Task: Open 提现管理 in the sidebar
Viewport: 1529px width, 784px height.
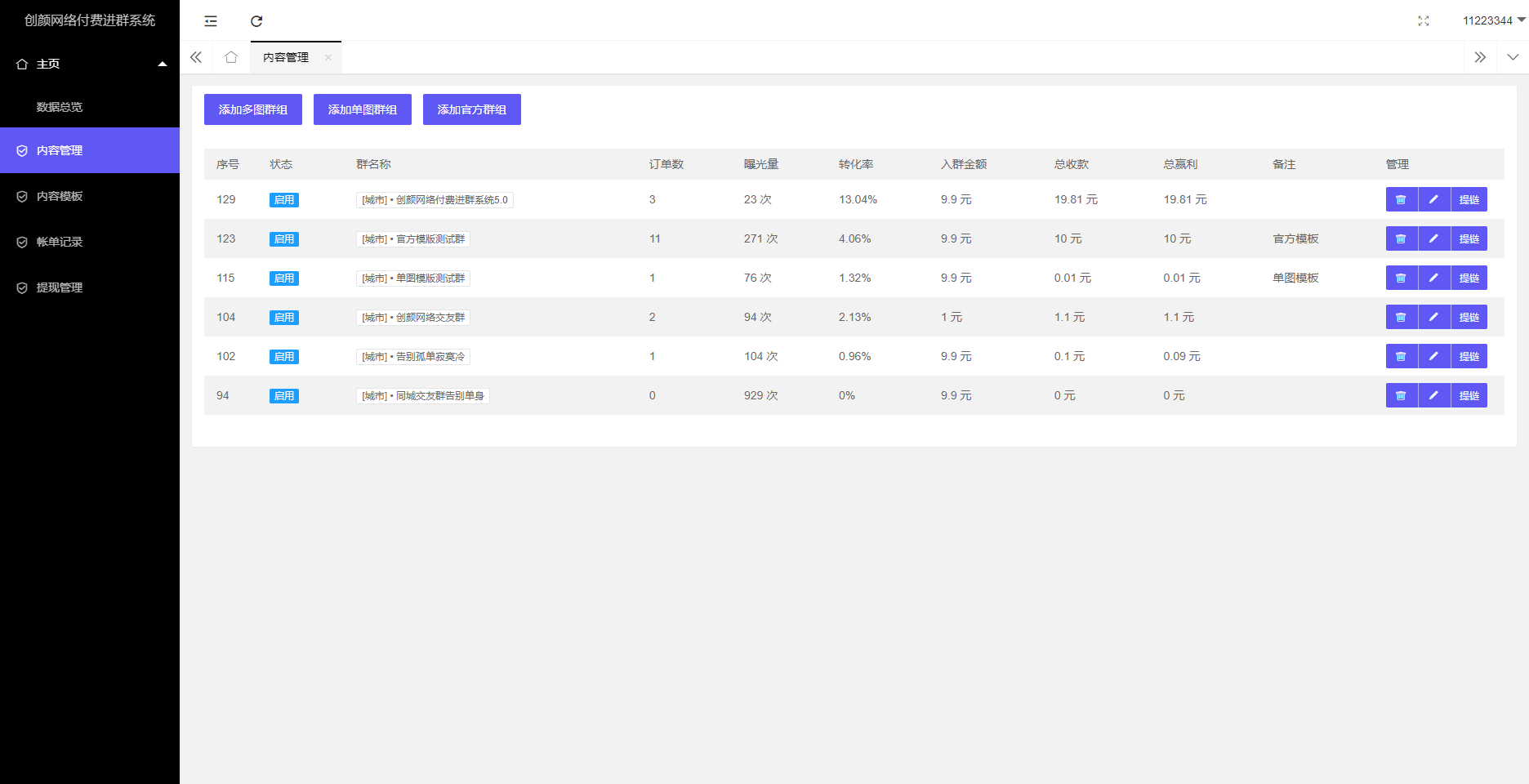Action: (x=60, y=287)
